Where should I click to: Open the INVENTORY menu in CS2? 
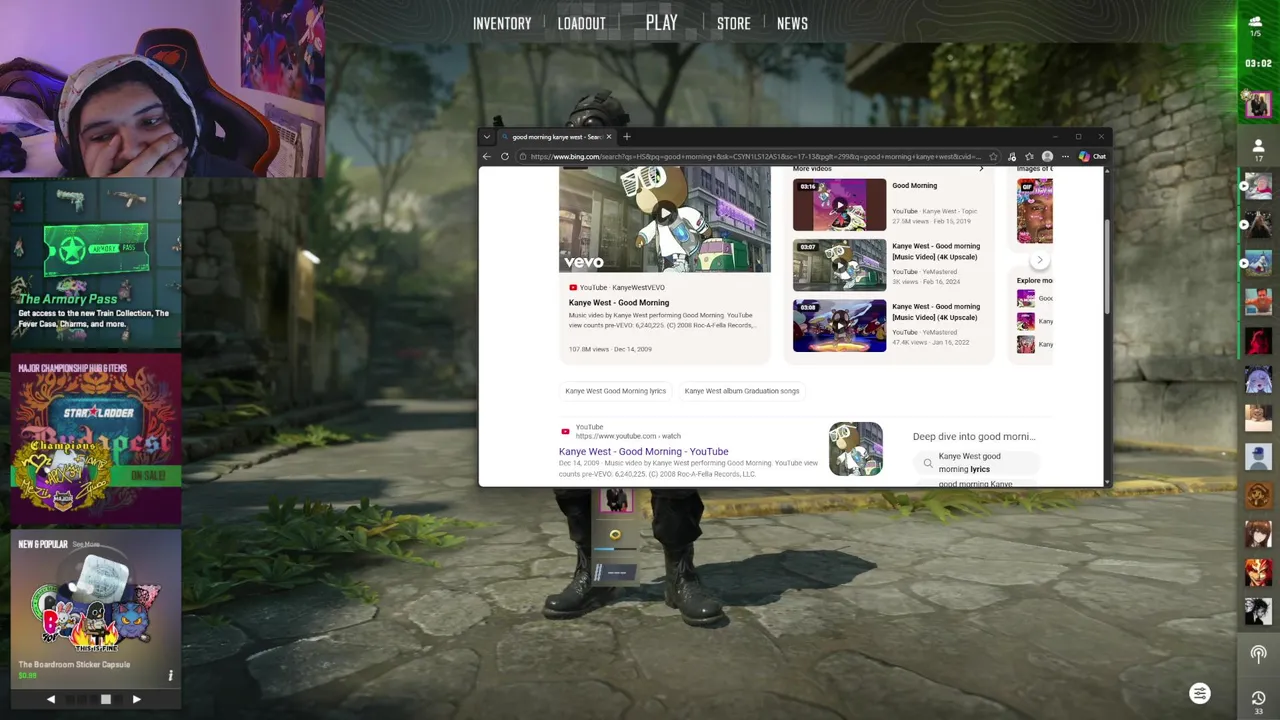502,23
